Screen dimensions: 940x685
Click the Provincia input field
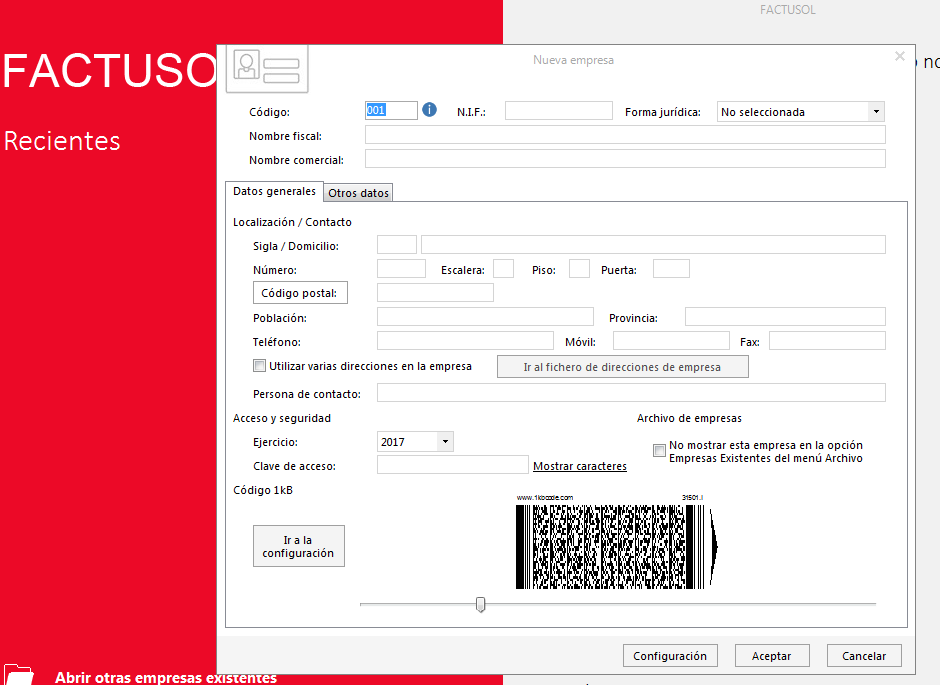pyautogui.click(x=785, y=316)
